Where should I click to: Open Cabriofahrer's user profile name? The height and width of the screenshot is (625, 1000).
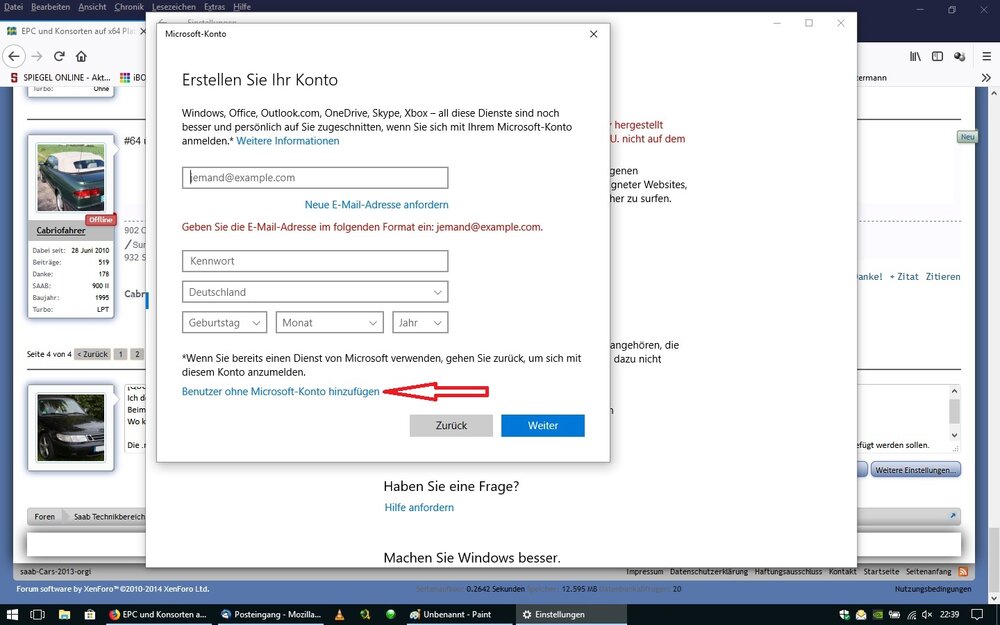61,230
